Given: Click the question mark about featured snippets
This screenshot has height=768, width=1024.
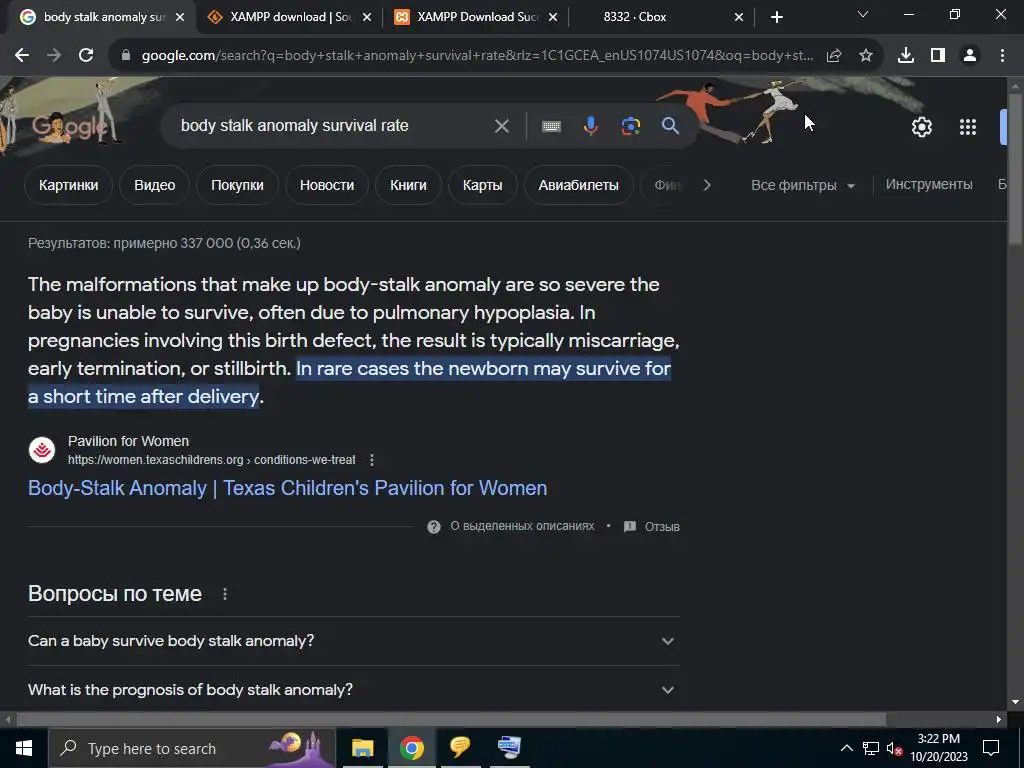Looking at the screenshot, I should pos(434,526).
